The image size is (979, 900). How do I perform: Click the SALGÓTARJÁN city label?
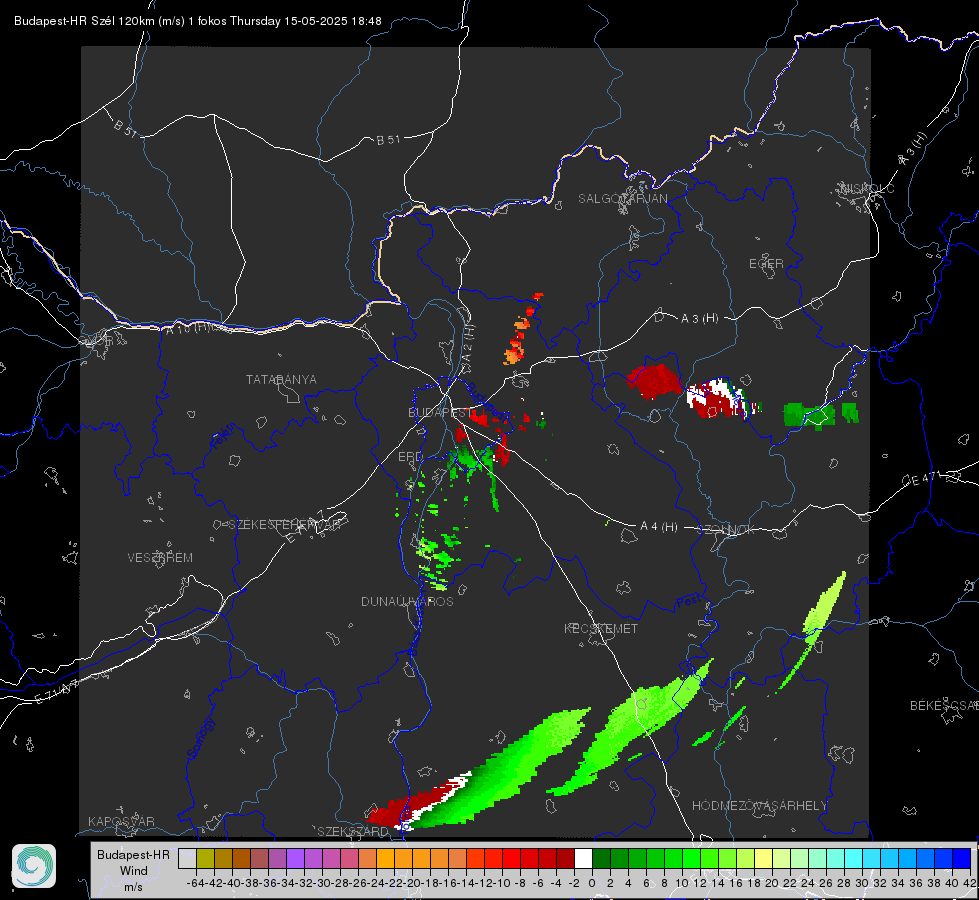click(622, 199)
